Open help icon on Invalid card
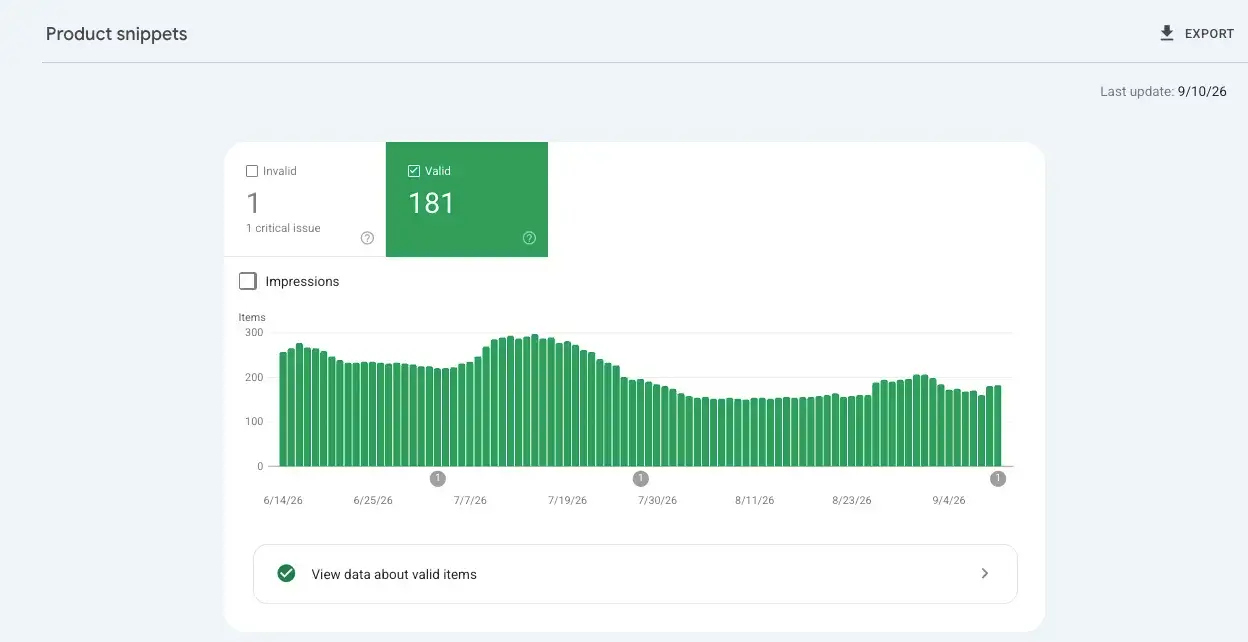The image size is (1248, 642). [x=367, y=238]
